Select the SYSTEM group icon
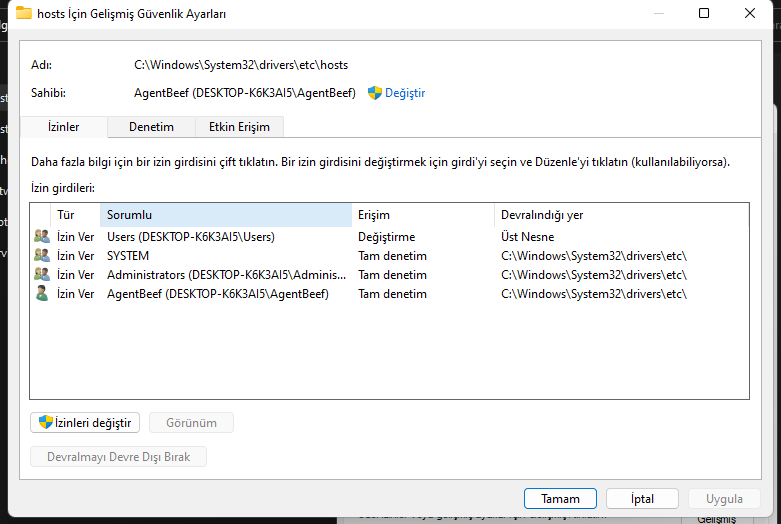The width and height of the screenshot is (781, 524). [x=42, y=256]
